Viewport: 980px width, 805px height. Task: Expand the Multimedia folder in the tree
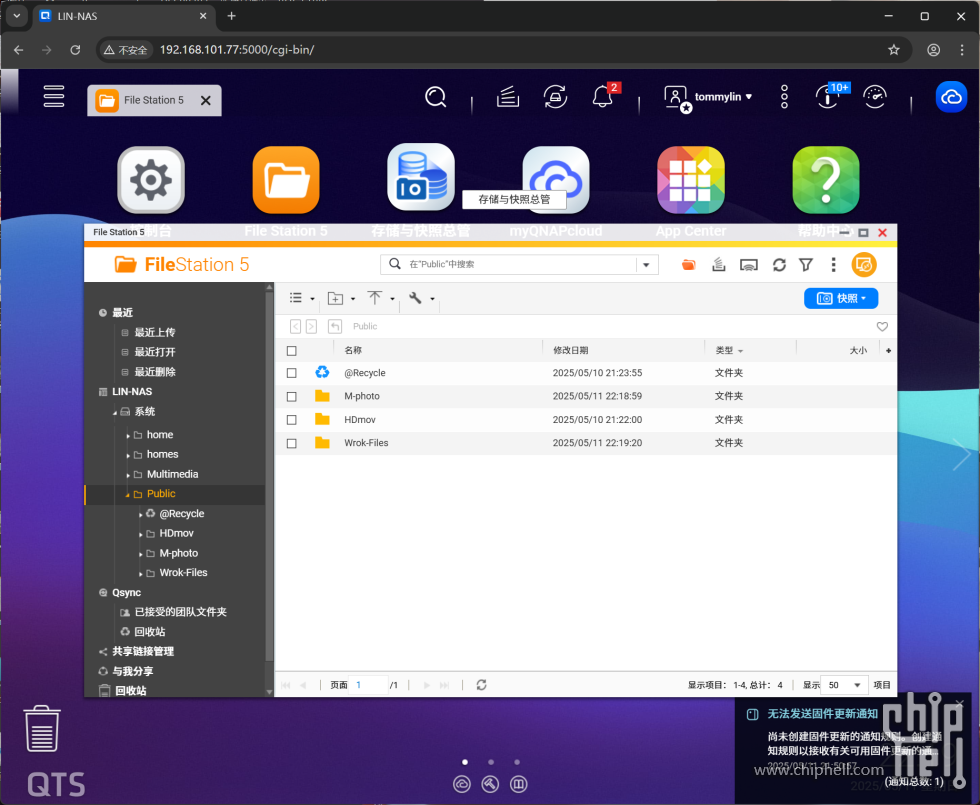coord(128,475)
